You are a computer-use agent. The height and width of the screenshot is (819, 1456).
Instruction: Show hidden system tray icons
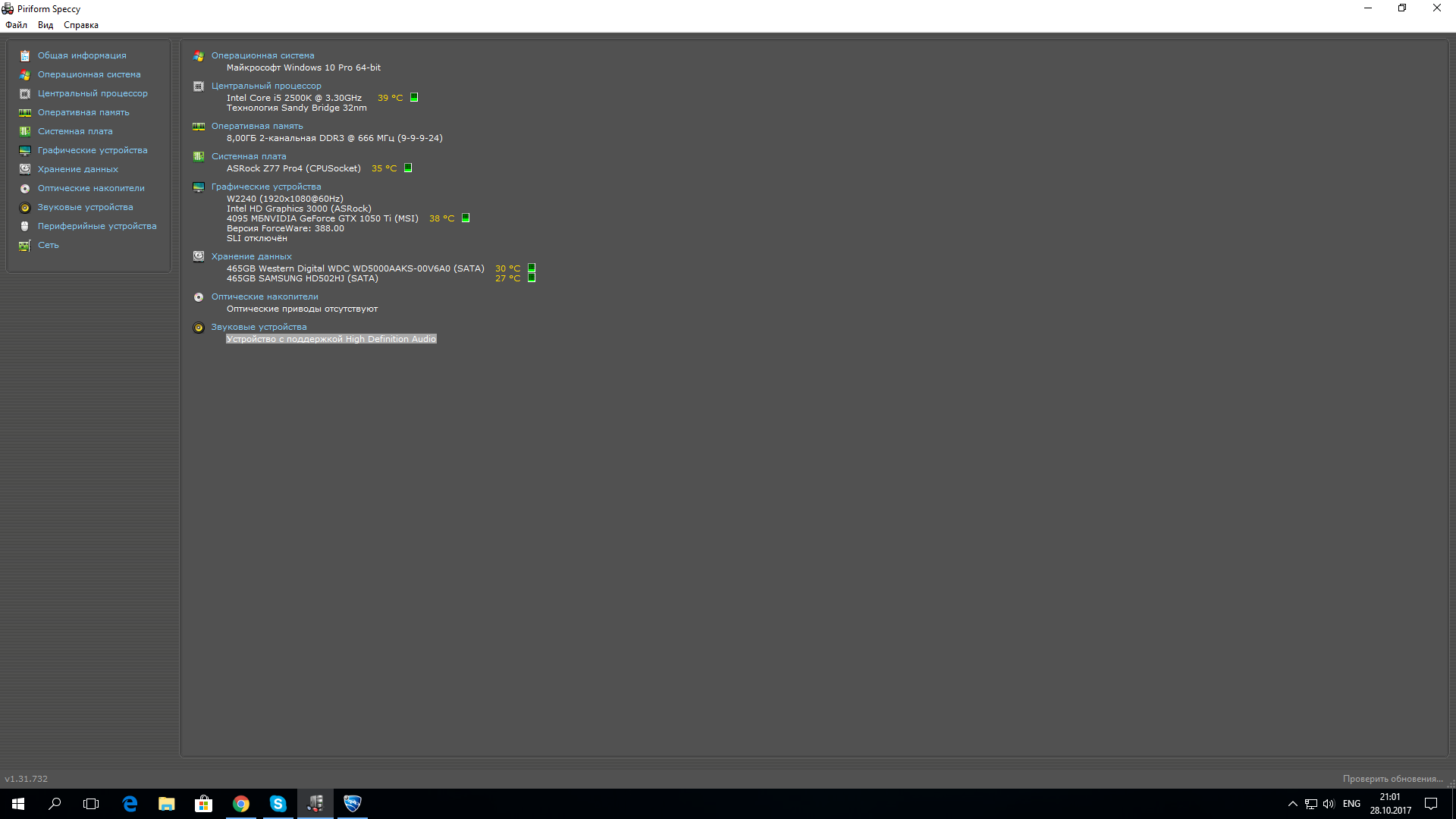tap(1293, 804)
